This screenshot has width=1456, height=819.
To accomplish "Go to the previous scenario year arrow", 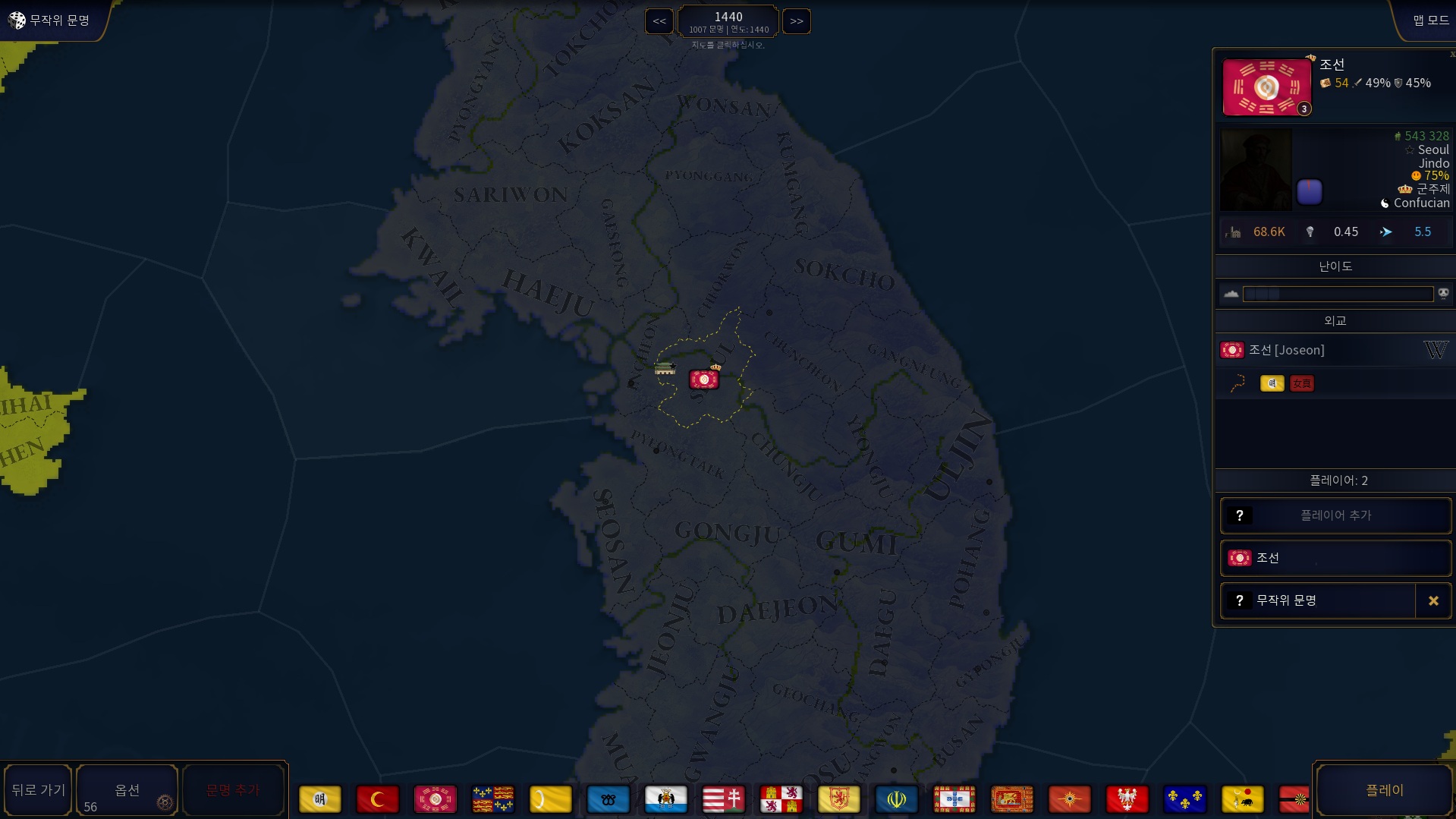I will [x=659, y=21].
